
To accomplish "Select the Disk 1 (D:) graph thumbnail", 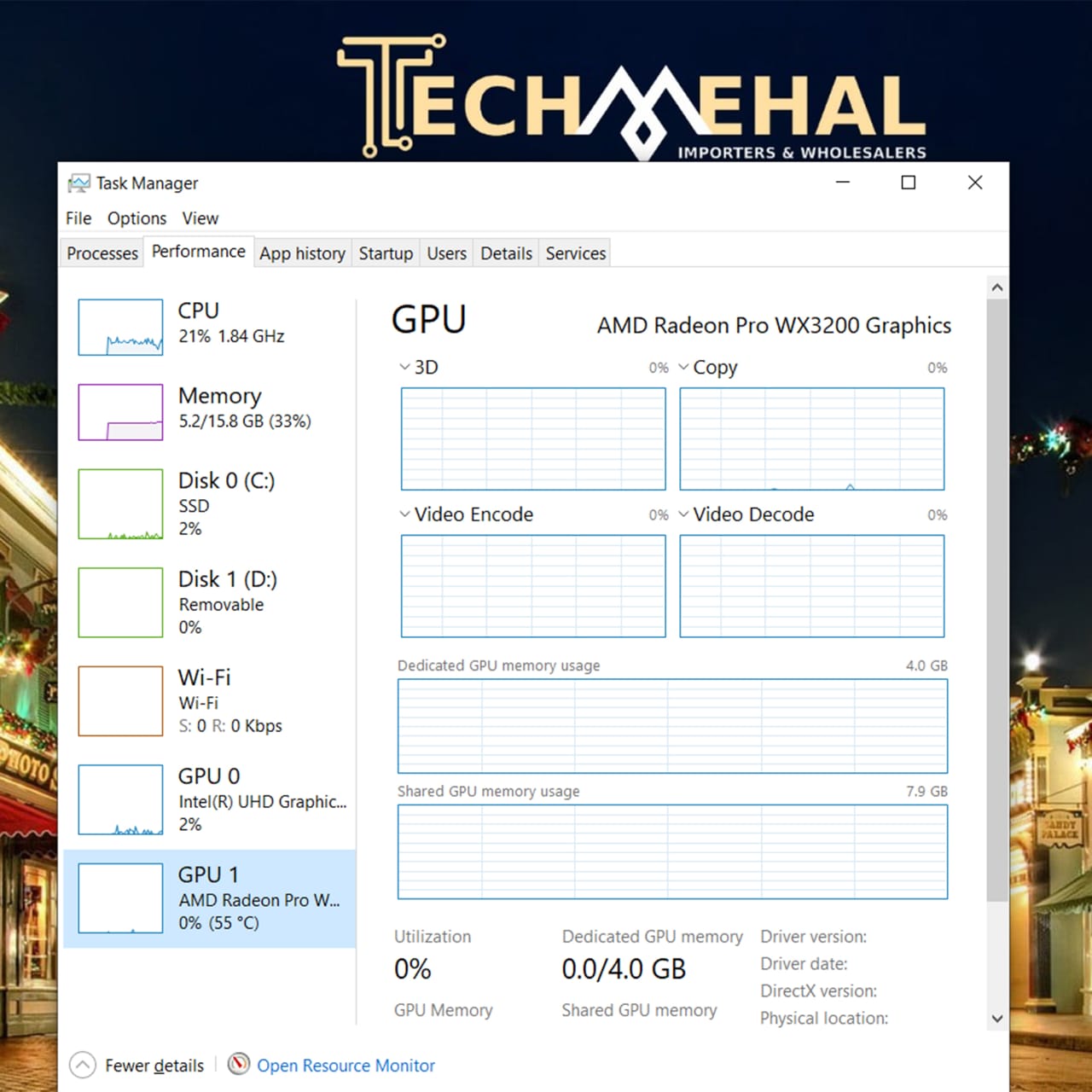I will (120, 602).
